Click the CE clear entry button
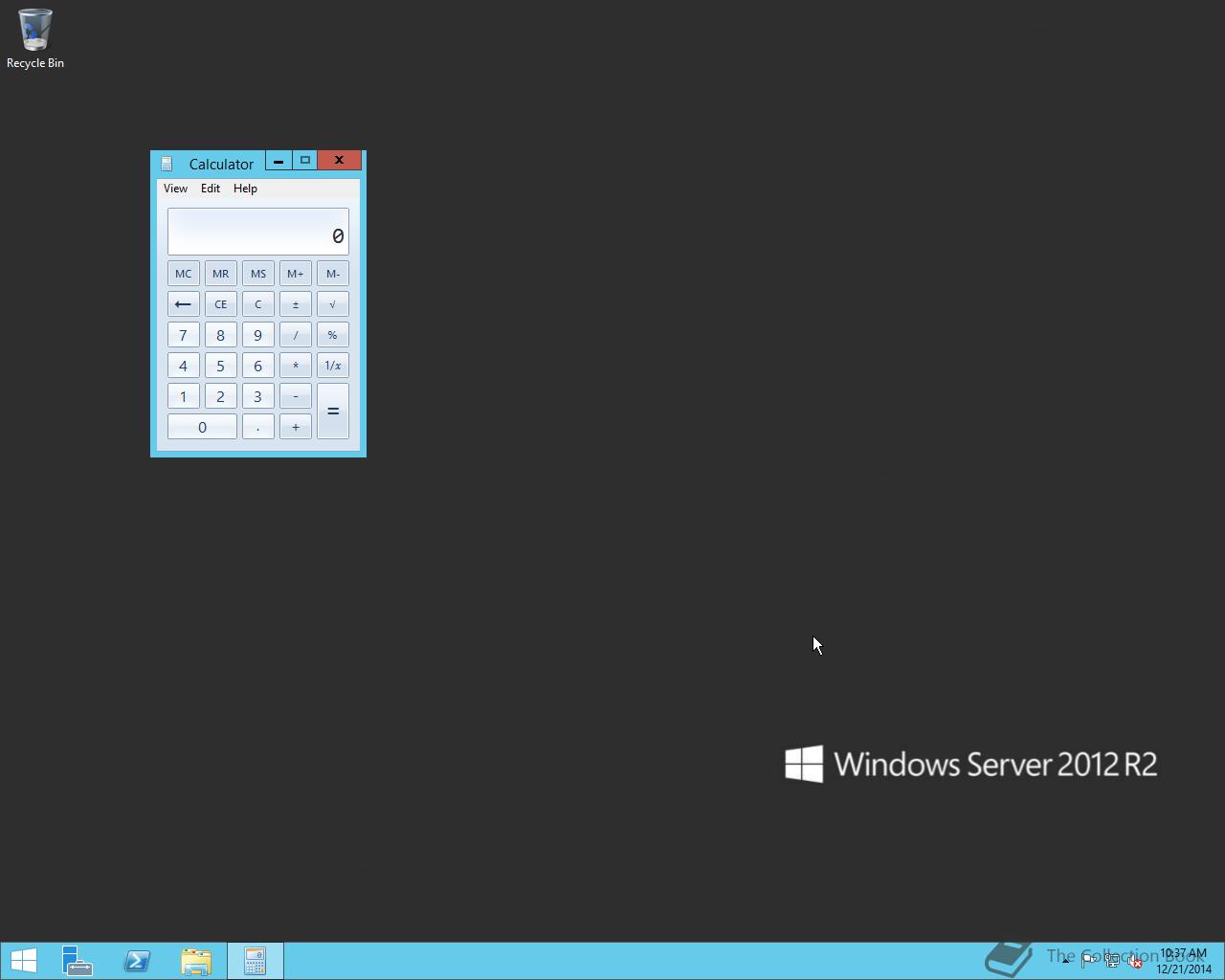The height and width of the screenshot is (980, 1225). [220, 304]
